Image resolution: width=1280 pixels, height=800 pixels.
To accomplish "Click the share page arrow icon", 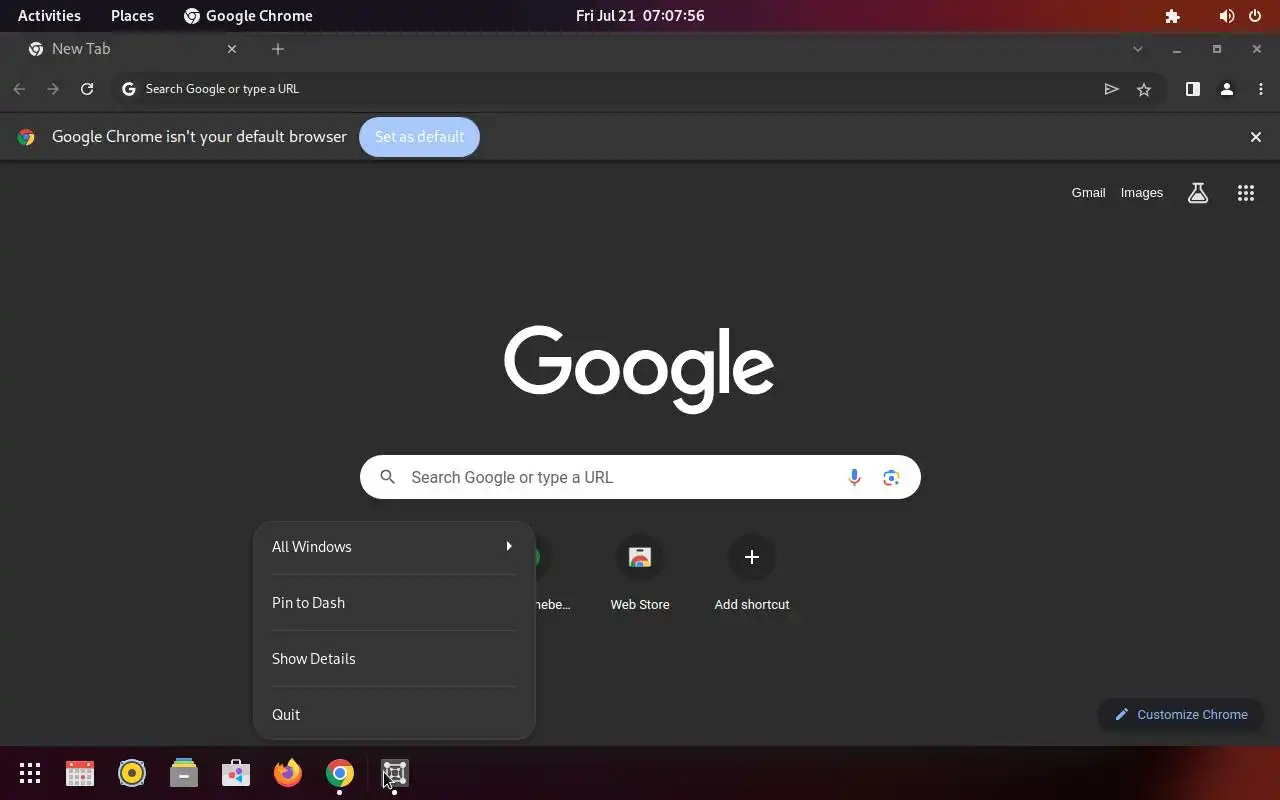I will (x=1111, y=89).
